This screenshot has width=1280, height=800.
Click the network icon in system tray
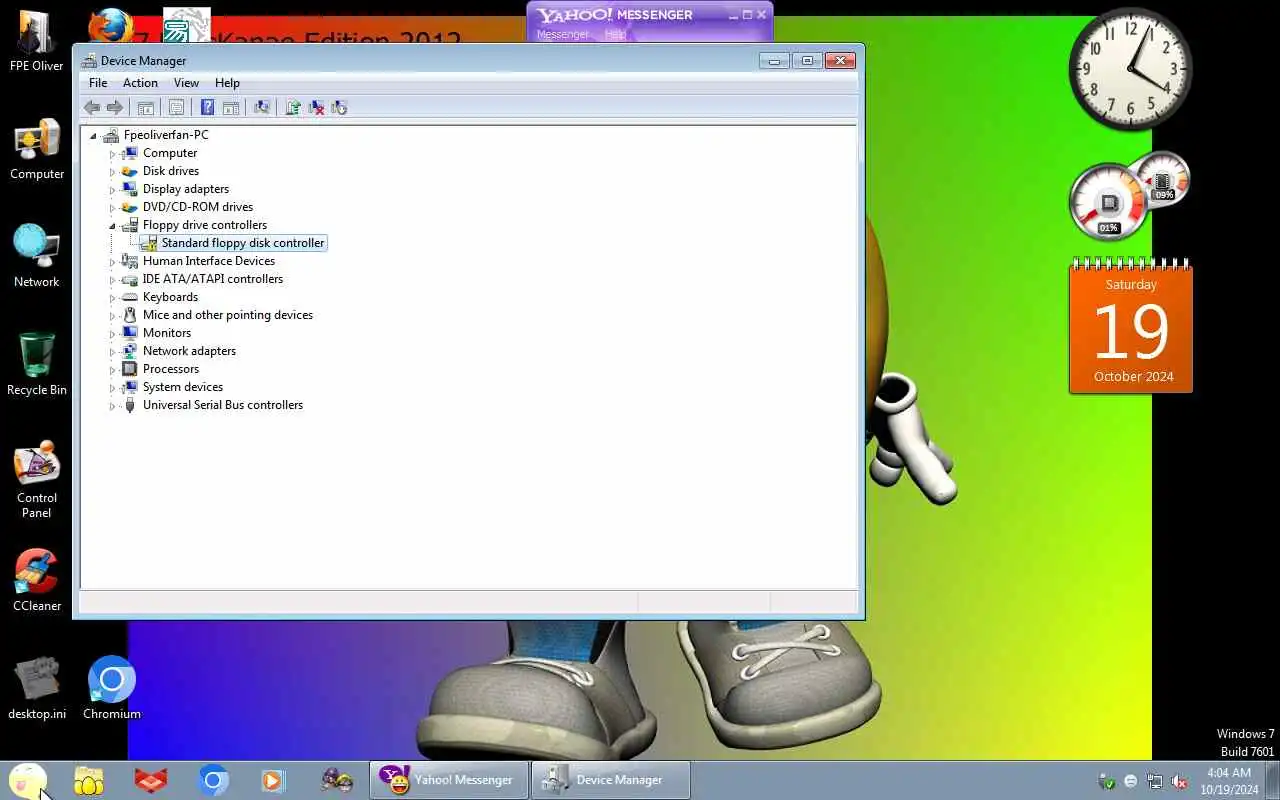[1155, 781]
